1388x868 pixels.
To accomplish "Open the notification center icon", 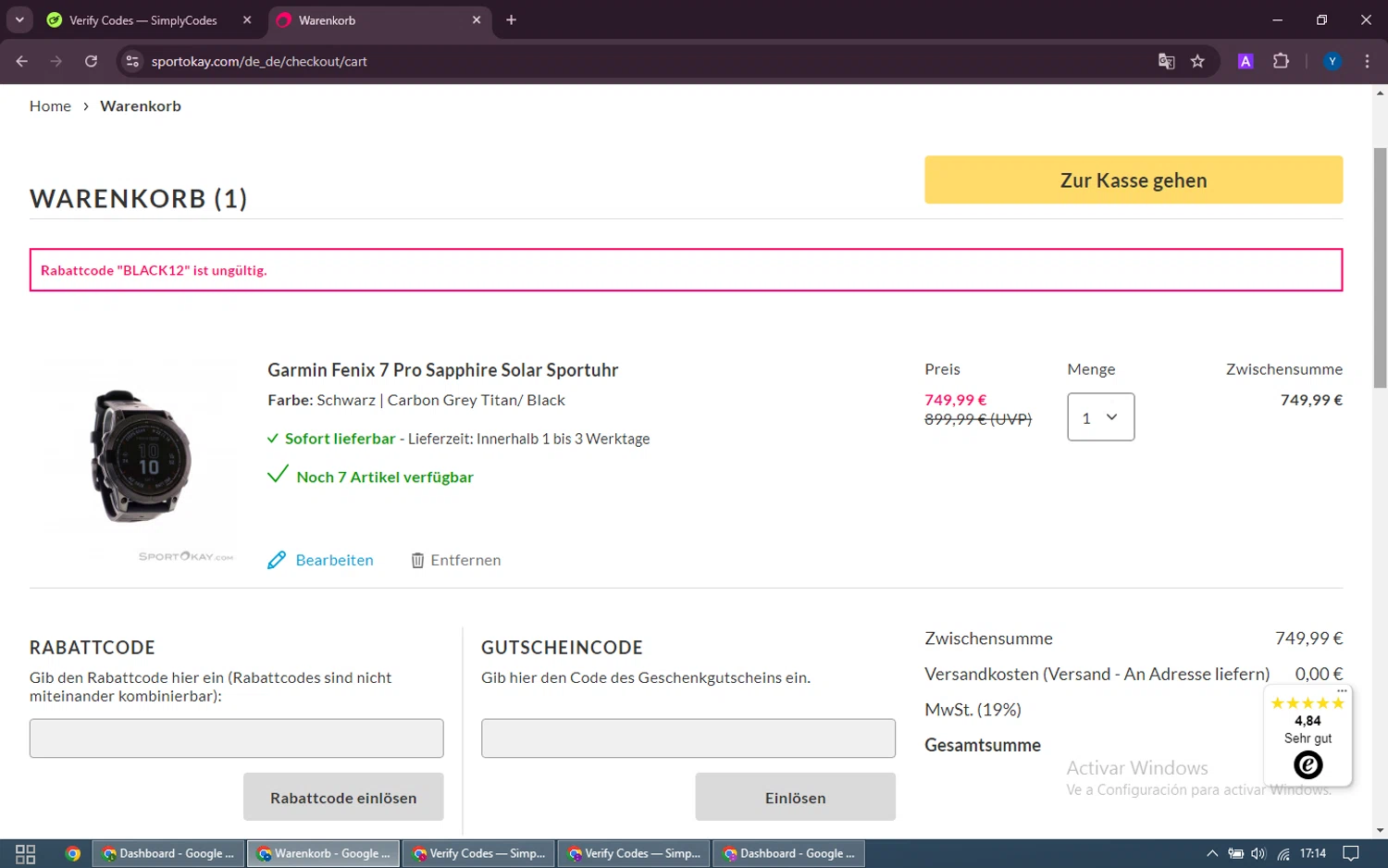I will coord(1351,853).
